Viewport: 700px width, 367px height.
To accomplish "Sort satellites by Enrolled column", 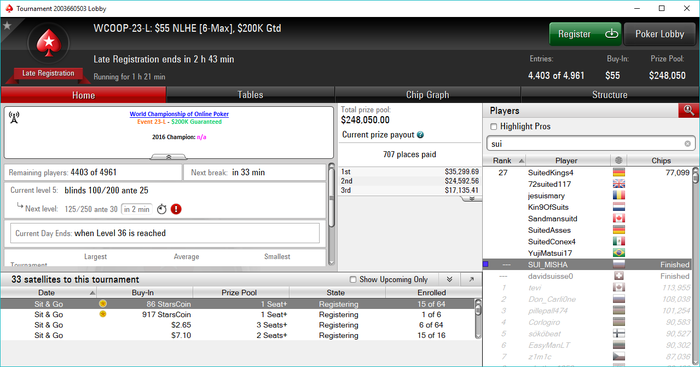I will 431,292.
